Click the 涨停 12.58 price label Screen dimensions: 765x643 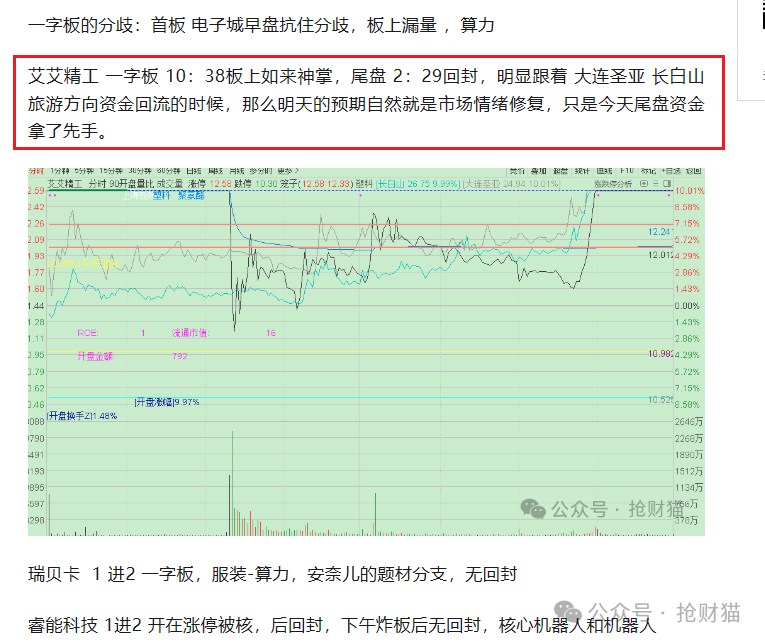(210, 184)
